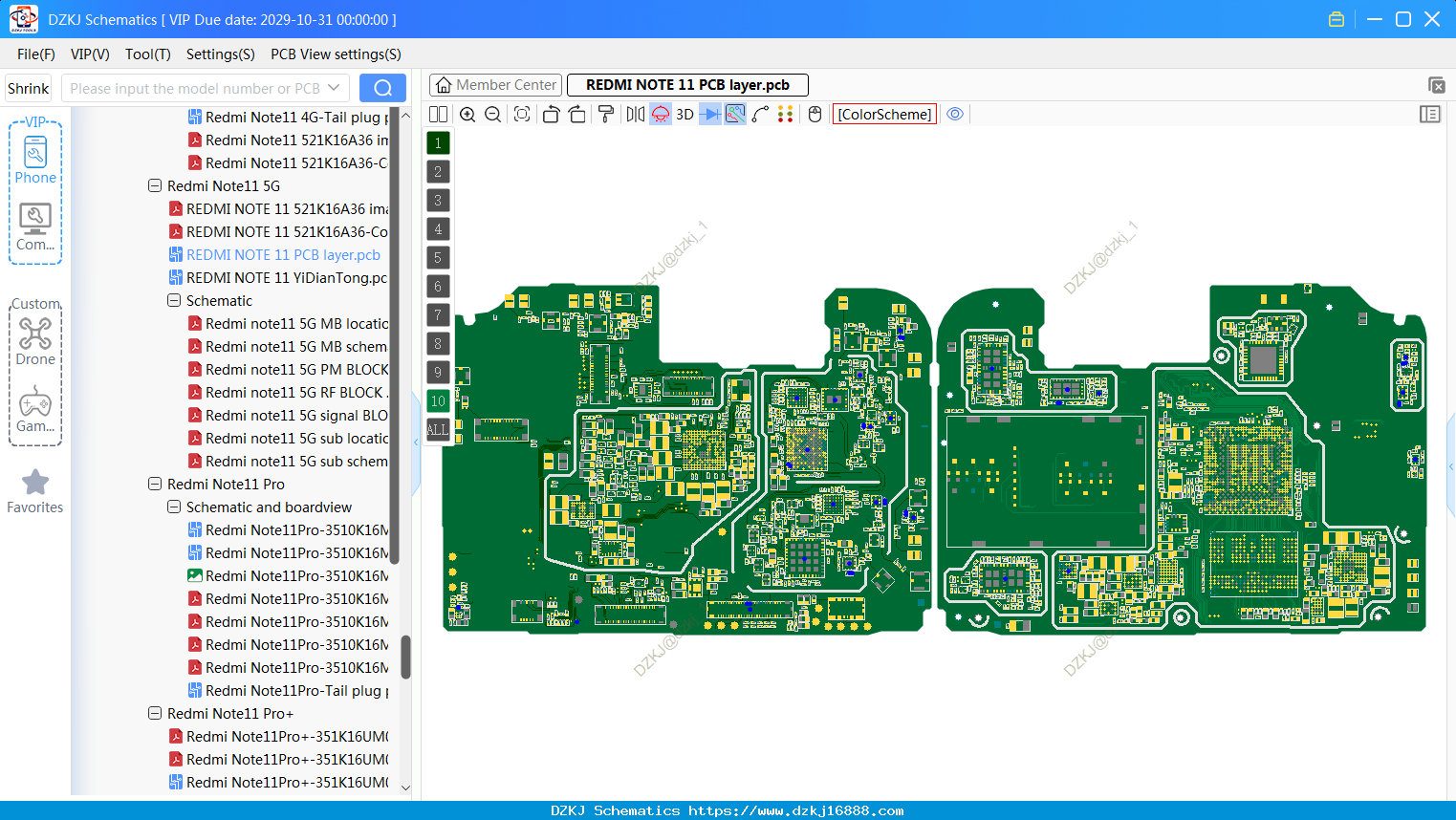The height and width of the screenshot is (820, 1456).
Task: Open Redmi note11 5G RF BLOCK file
Action: (288, 392)
